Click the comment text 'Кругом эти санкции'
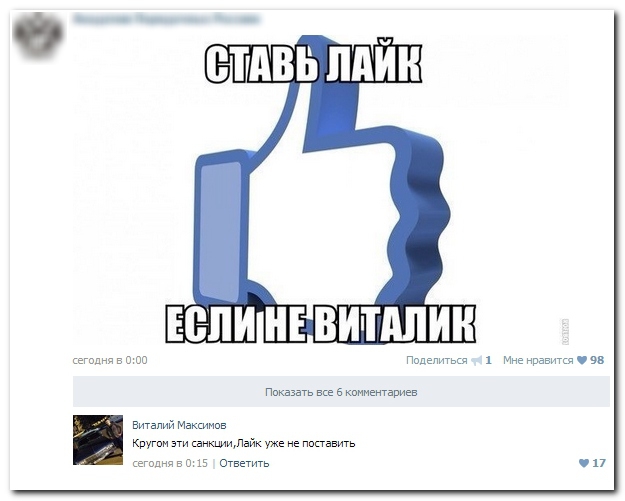The width and height of the screenshot is (625, 501). (x=182, y=443)
